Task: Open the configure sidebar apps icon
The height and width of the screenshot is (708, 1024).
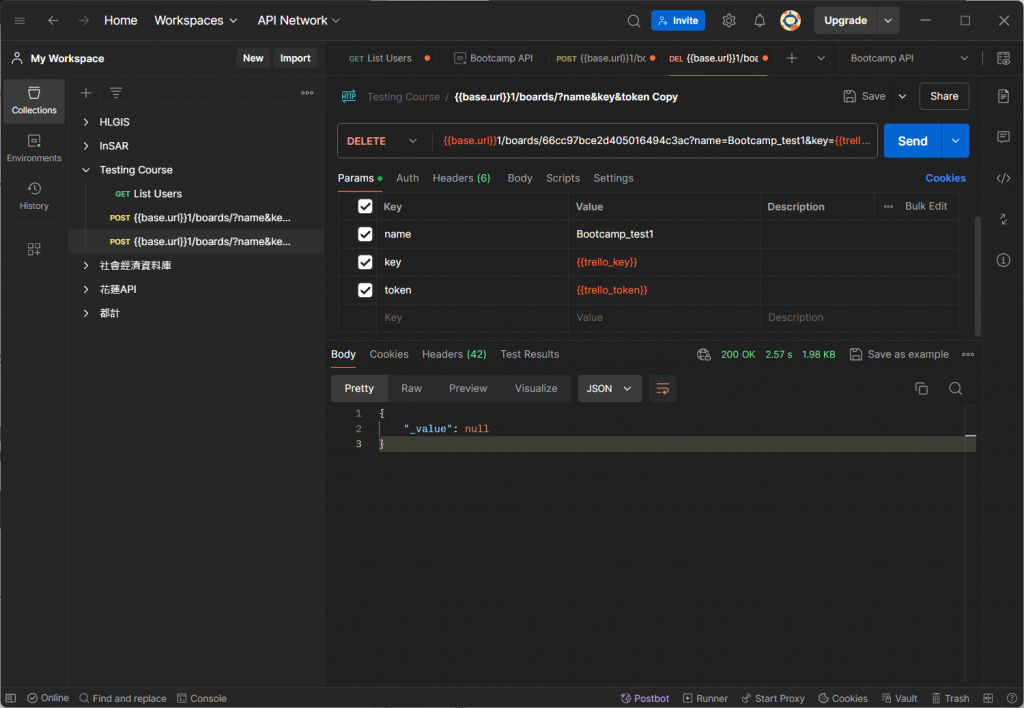Action: [x=34, y=249]
